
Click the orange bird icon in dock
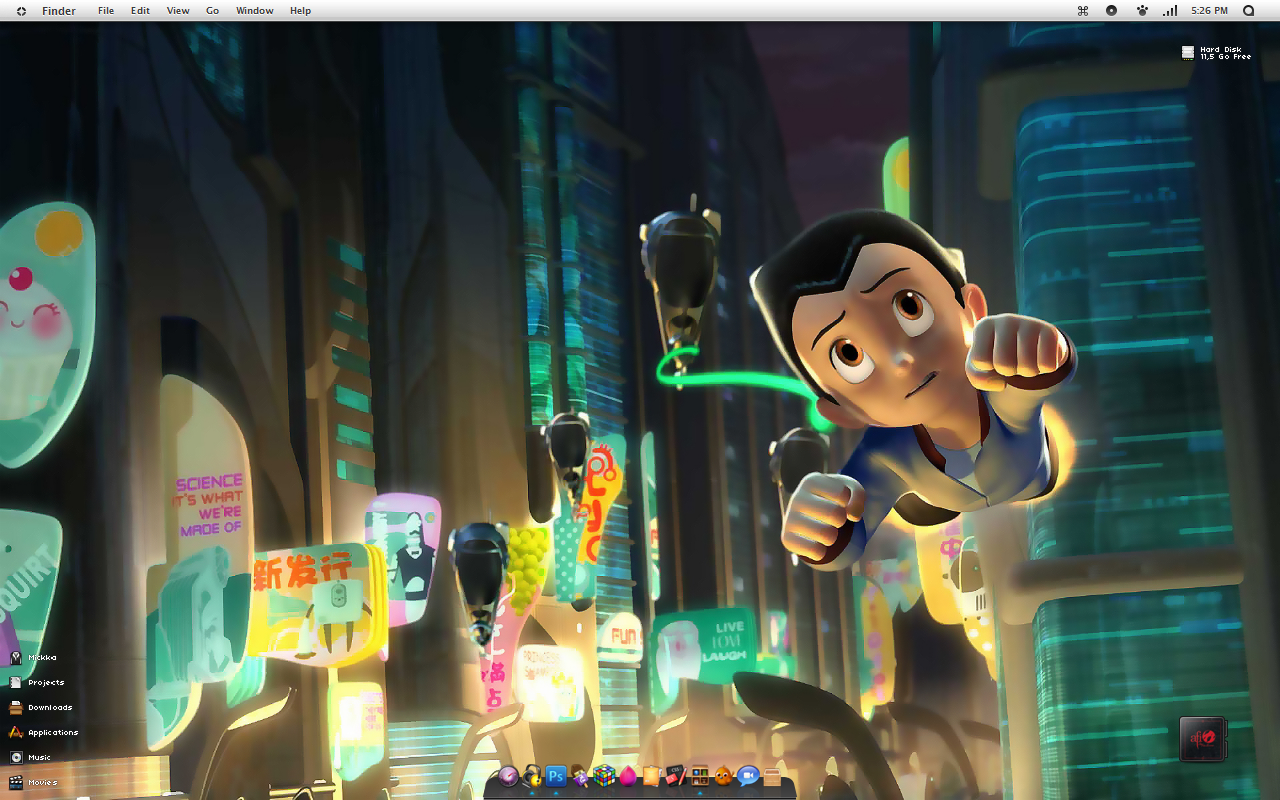[x=724, y=776]
